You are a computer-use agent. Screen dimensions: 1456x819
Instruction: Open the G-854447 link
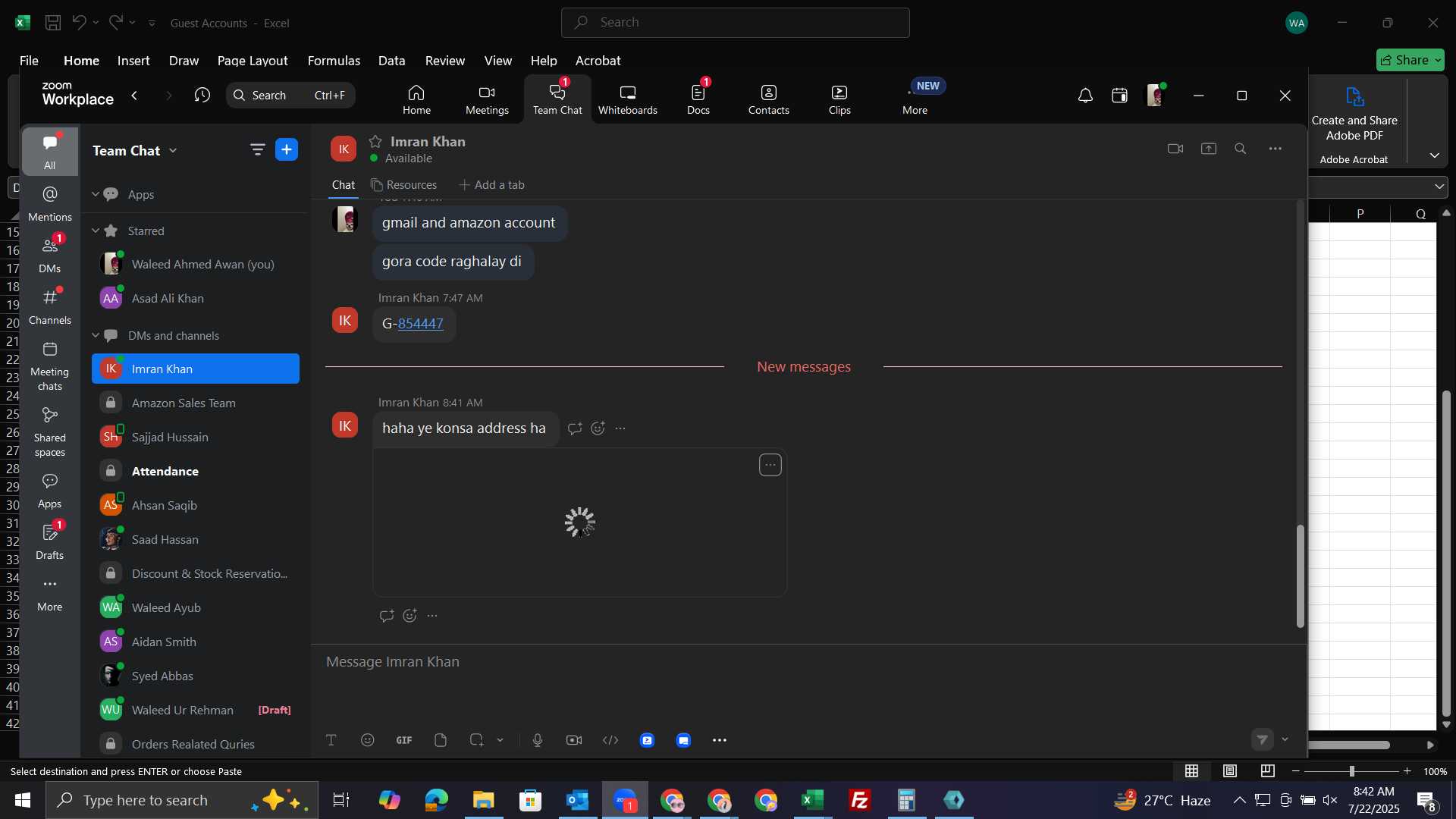(420, 324)
